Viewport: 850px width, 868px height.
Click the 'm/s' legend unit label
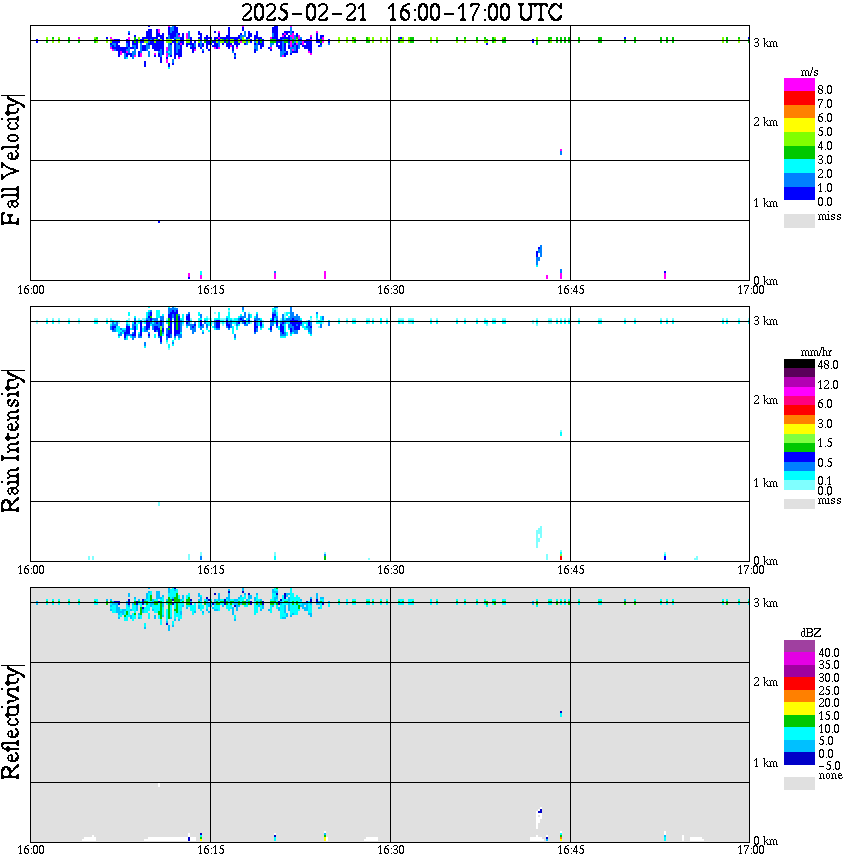809,73
